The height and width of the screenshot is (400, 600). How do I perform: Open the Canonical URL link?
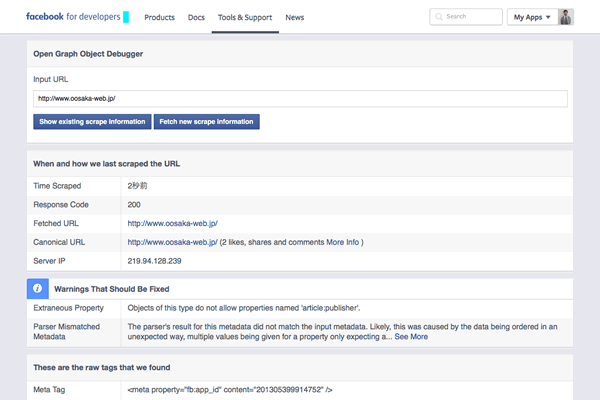[173, 242]
